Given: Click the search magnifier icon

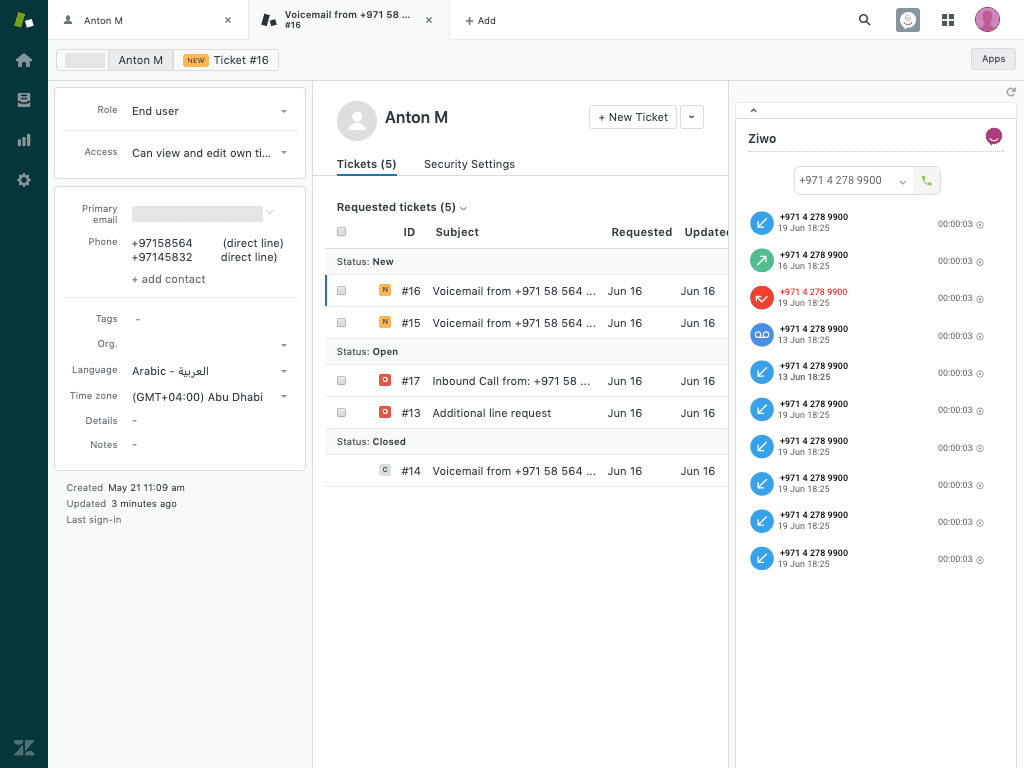Looking at the screenshot, I should pyautogui.click(x=865, y=20).
